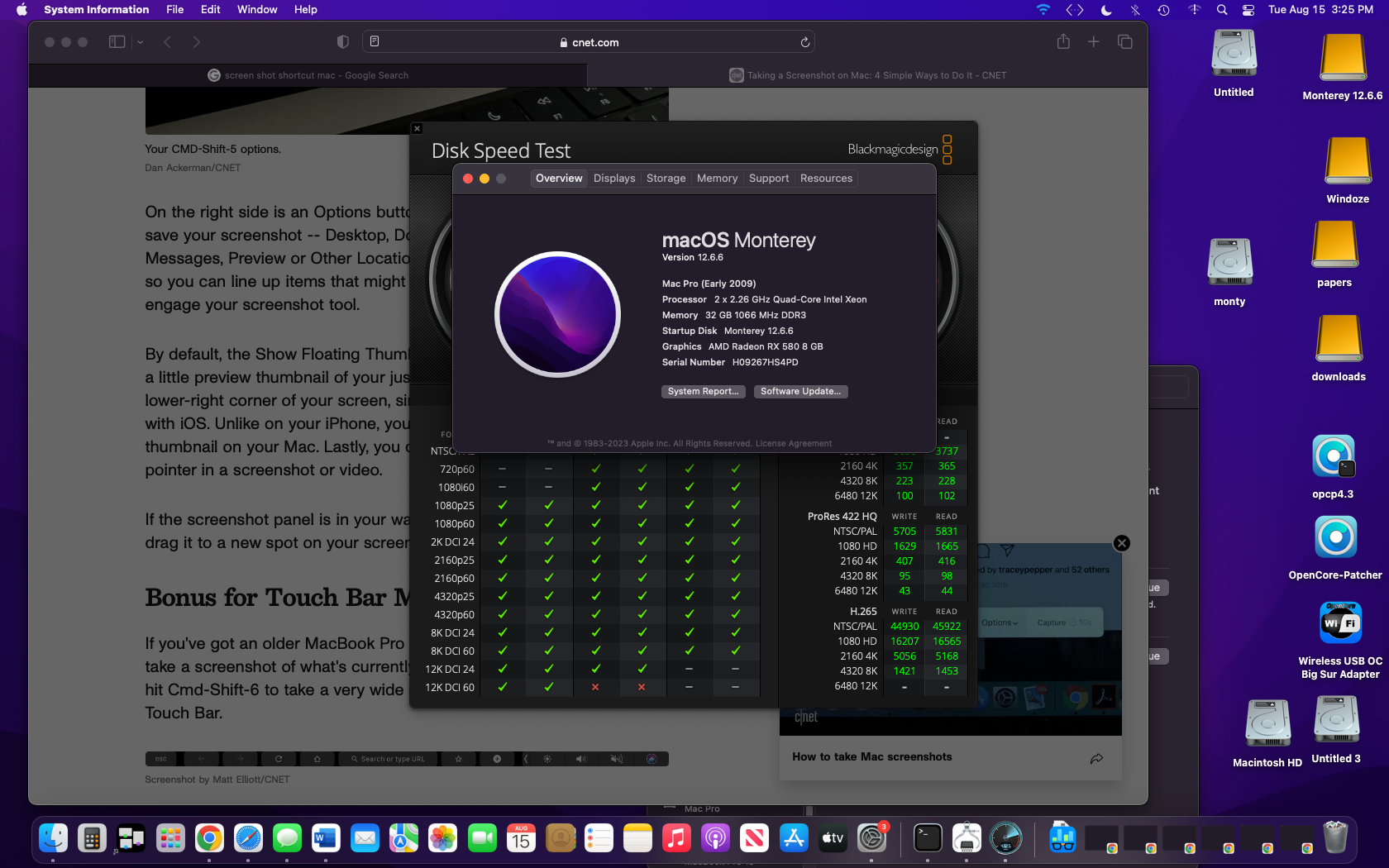The image size is (1389, 868).
Task: Open the Window menu
Action: click(x=257, y=10)
